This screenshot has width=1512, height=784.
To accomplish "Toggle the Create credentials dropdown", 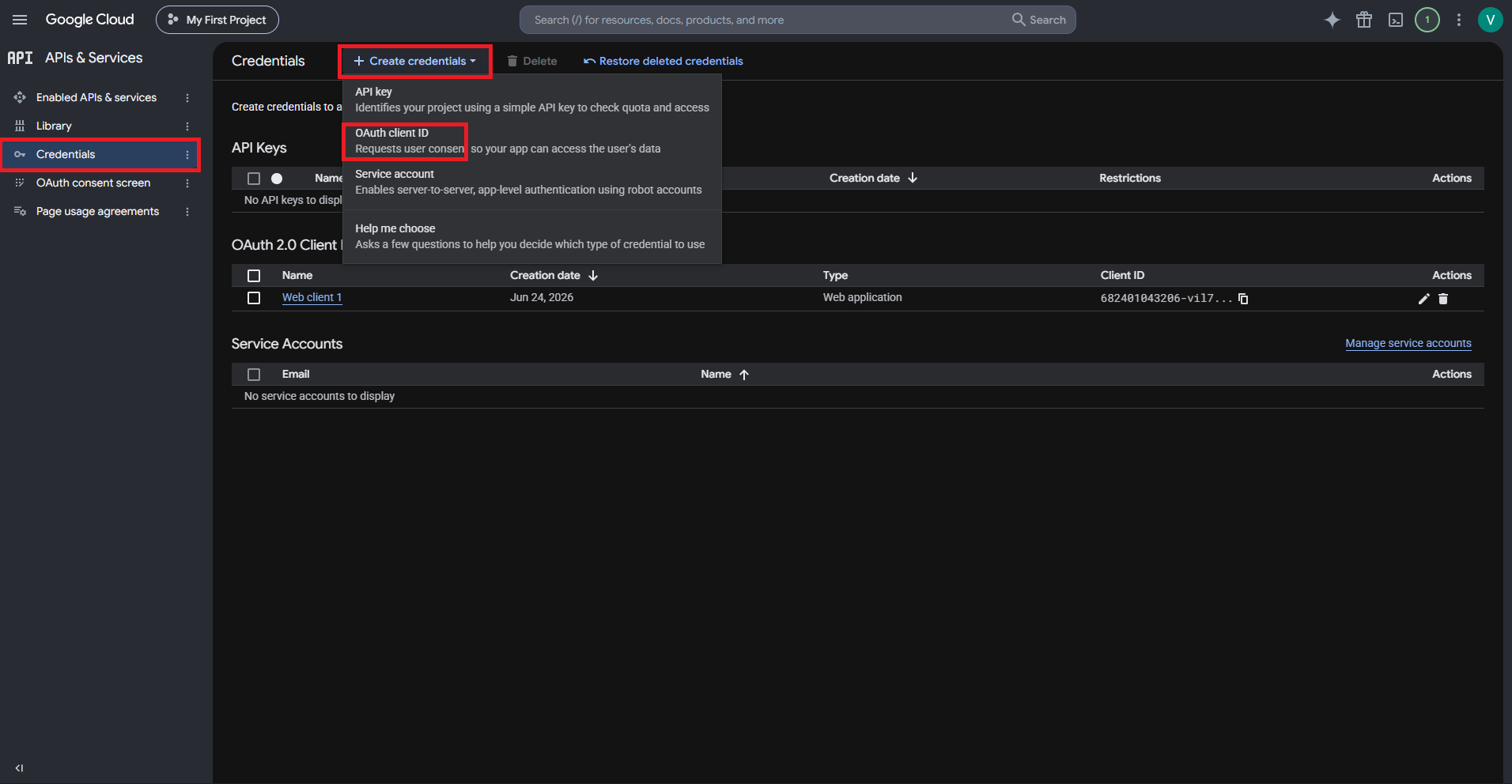I will [x=415, y=61].
